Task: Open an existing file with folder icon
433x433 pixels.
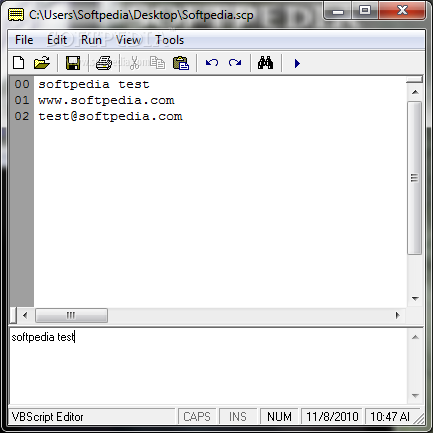Action: 42,63
